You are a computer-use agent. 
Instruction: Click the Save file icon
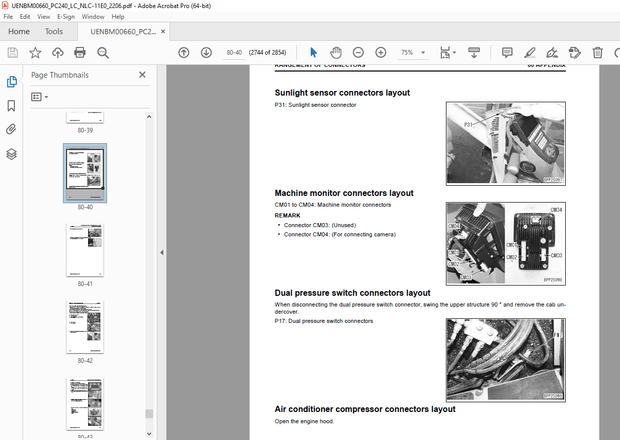click(13, 53)
